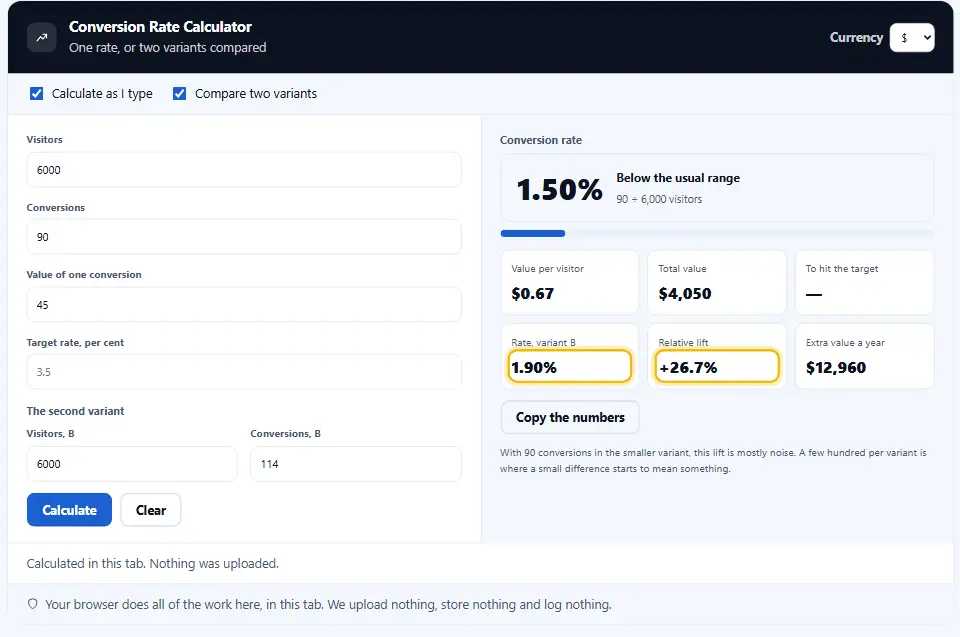Click the $4,050 total value
This screenshot has width=960, height=637.
coord(685,293)
